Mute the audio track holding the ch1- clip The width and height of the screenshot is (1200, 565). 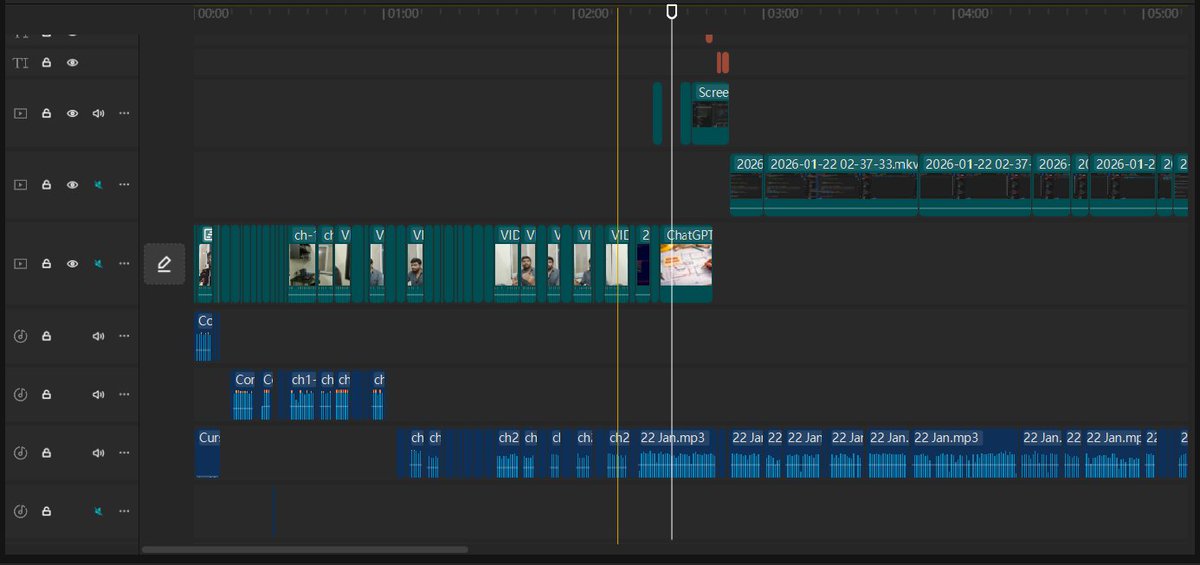(x=98, y=394)
